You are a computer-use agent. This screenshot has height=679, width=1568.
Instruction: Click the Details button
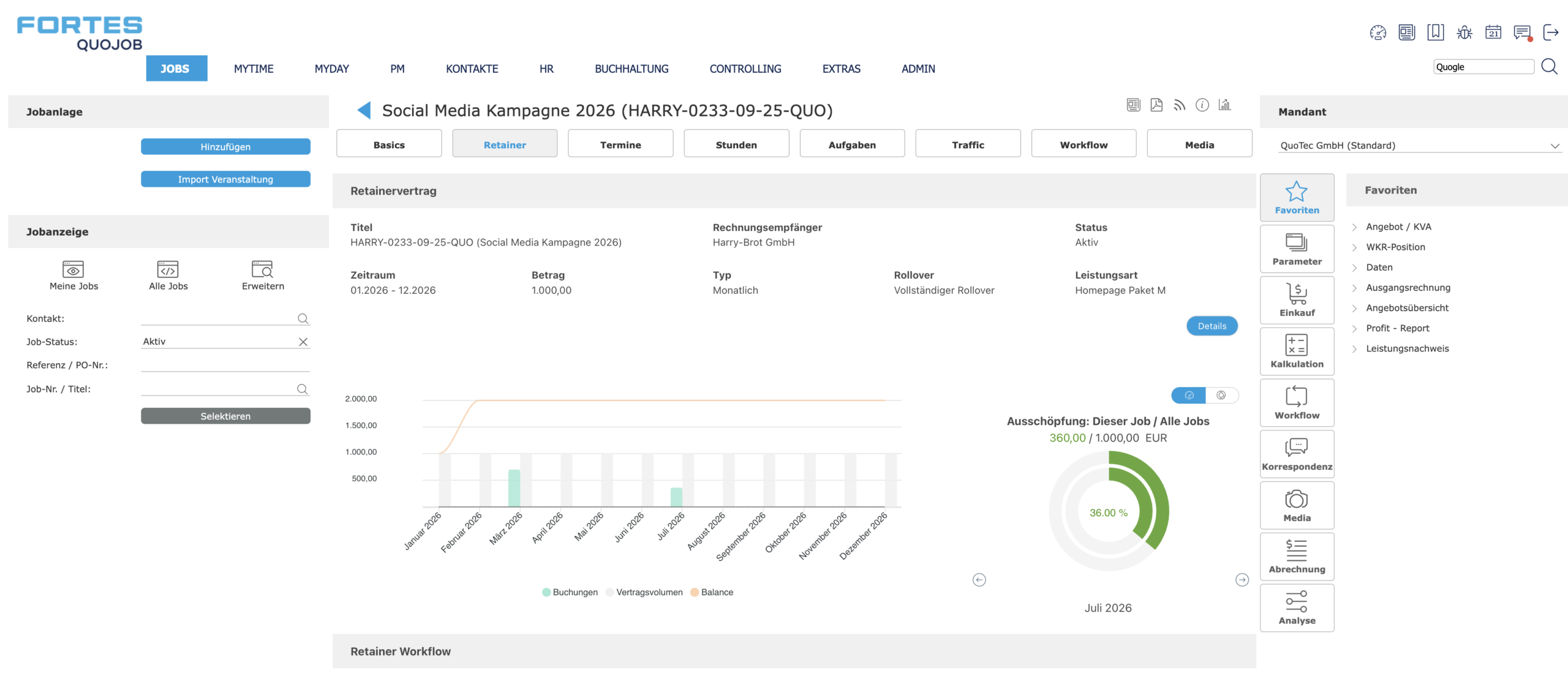pyautogui.click(x=1212, y=326)
